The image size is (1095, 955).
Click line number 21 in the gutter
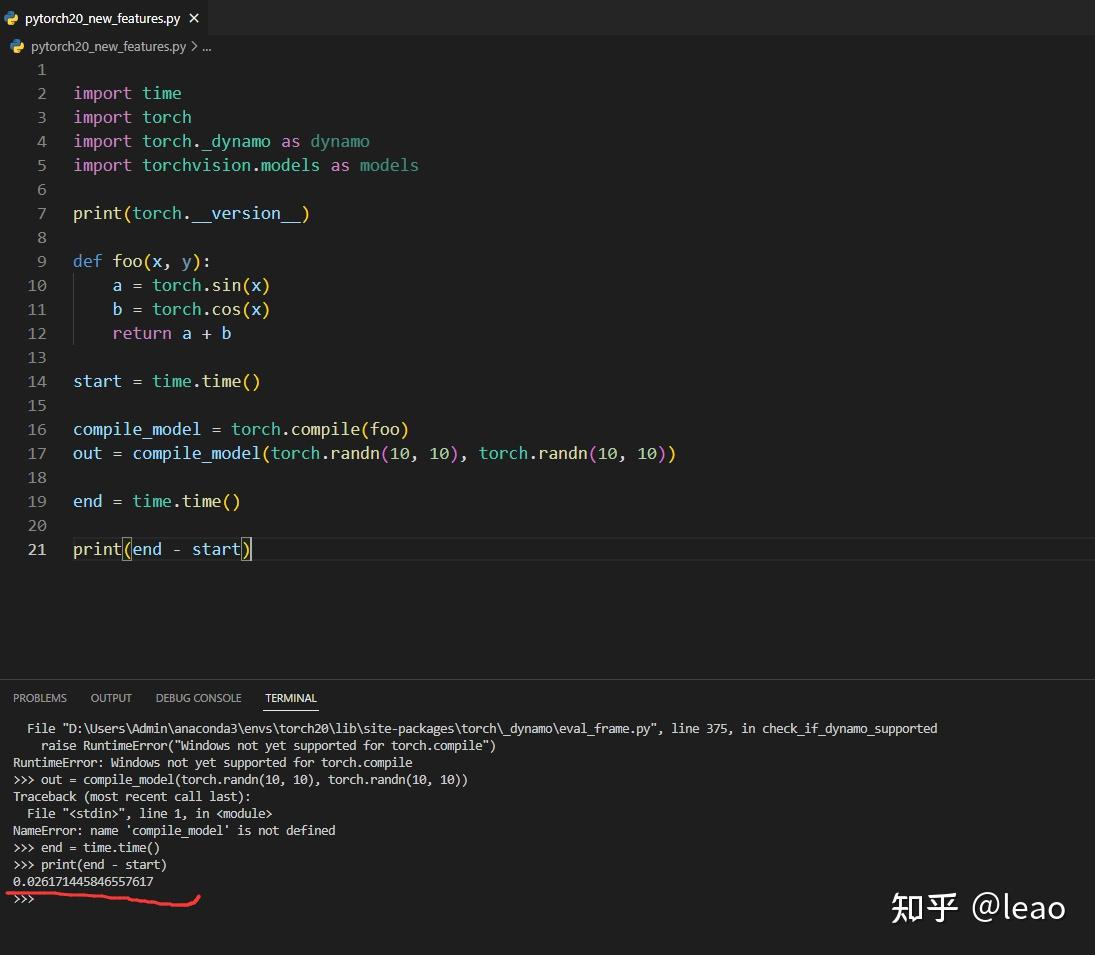click(x=37, y=549)
